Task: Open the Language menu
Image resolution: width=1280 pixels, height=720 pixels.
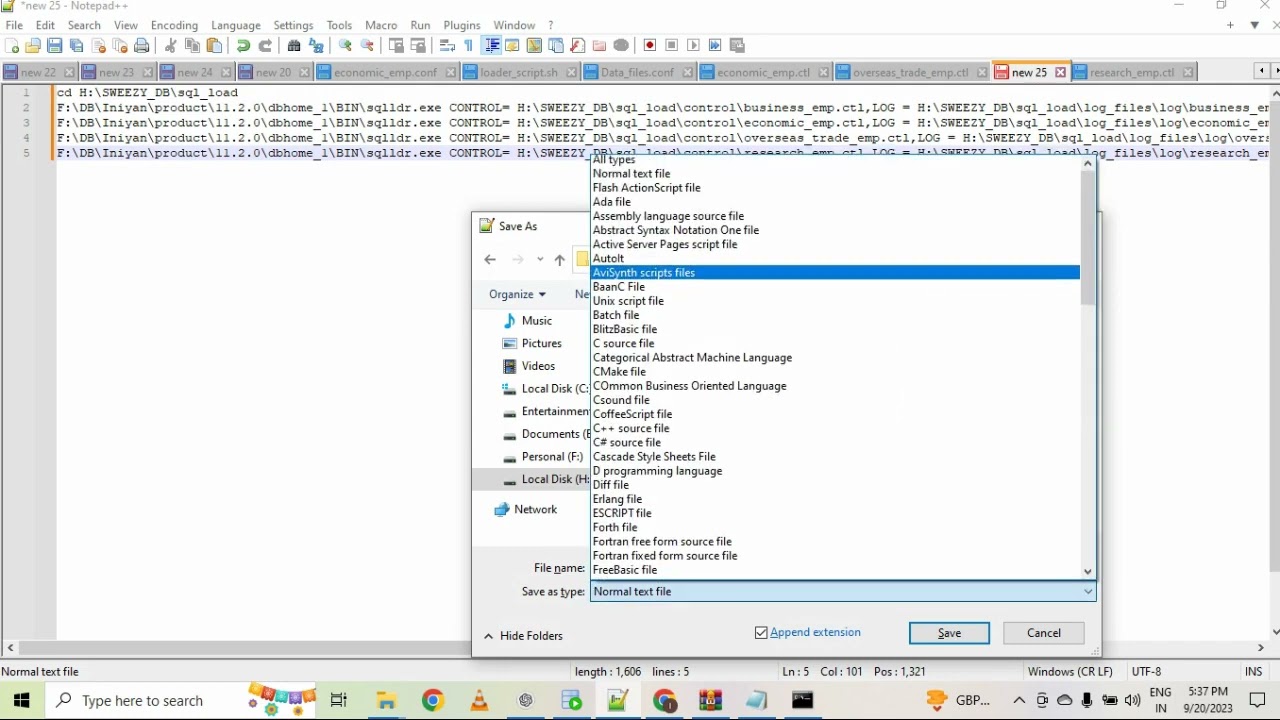Action: point(236,25)
